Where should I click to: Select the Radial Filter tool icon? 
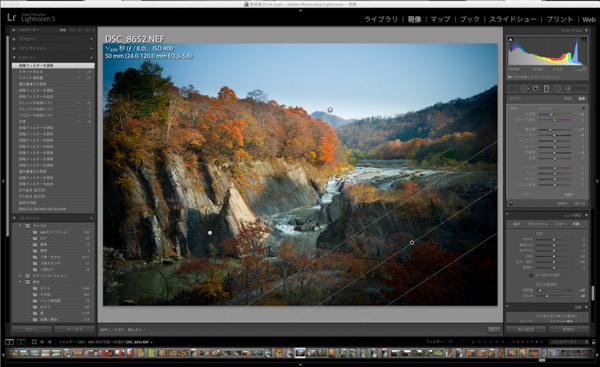coord(558,88)
